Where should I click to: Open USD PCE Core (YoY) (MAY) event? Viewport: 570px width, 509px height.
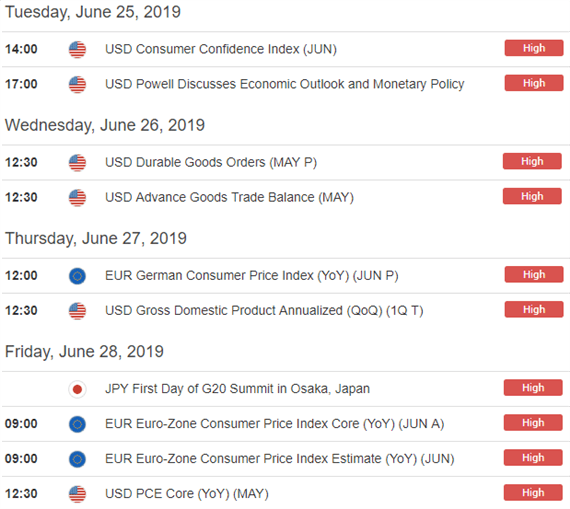(187, 494)
